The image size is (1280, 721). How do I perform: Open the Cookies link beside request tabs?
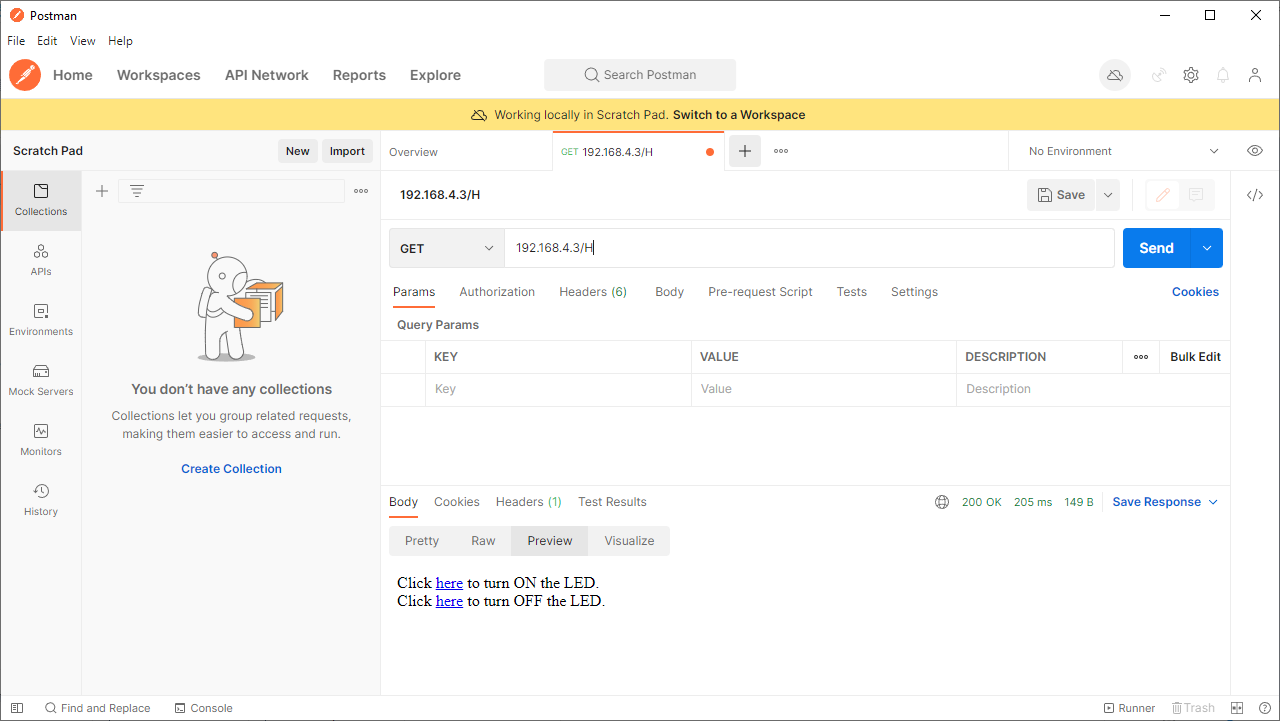click(x=1195, y=292)
